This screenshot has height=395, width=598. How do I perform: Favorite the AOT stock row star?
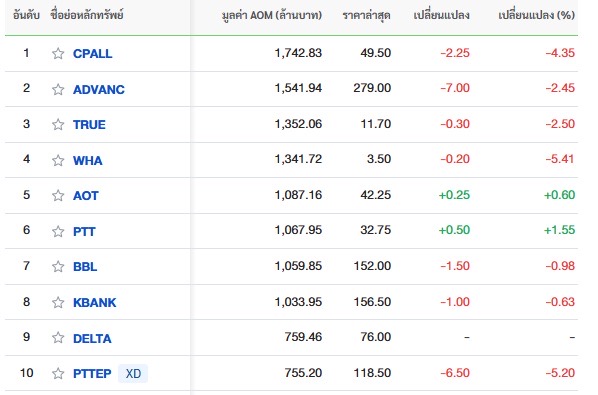[58, 195]
